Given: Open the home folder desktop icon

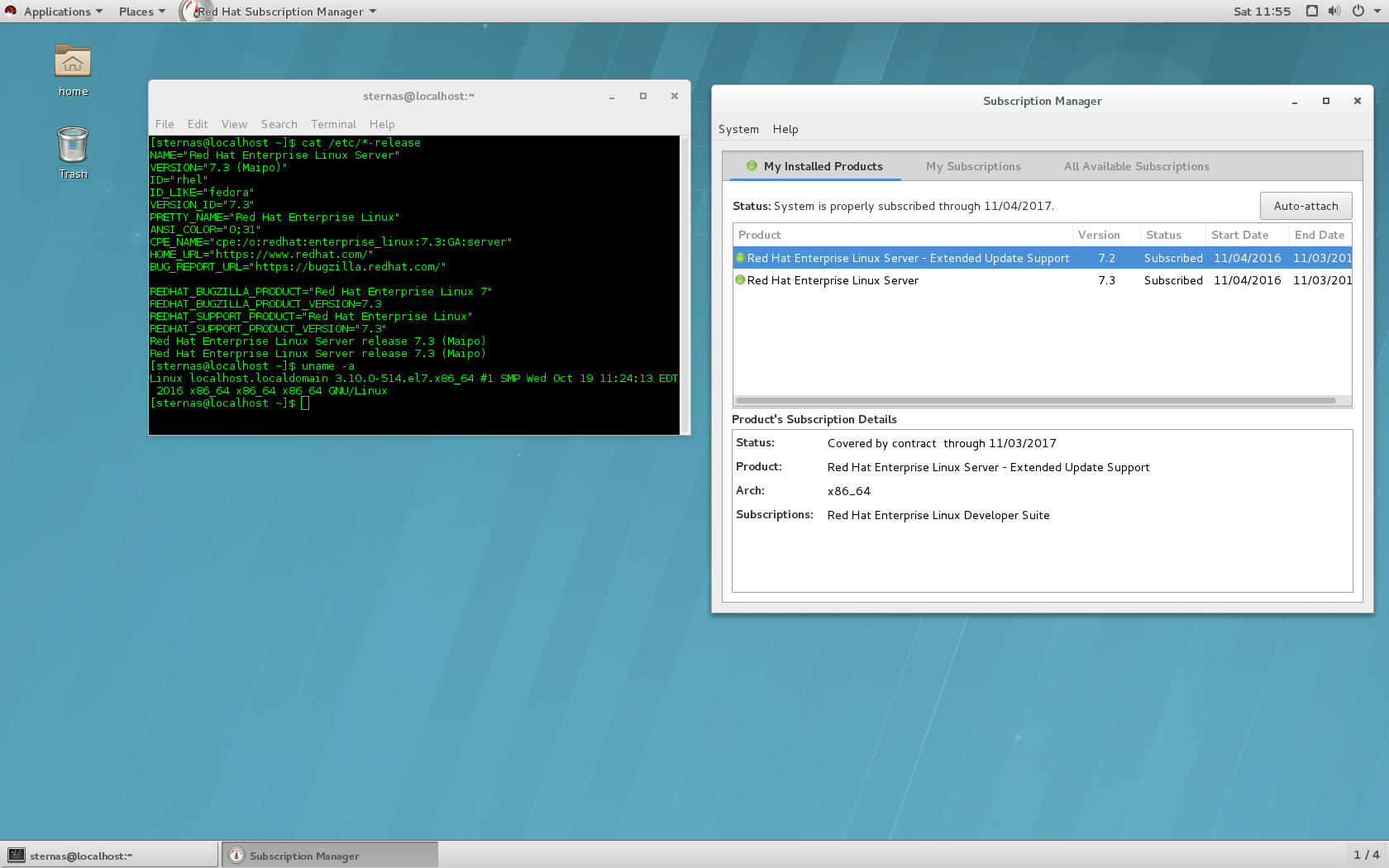Looking at the screenshot, I should click(x=73, y=69).
